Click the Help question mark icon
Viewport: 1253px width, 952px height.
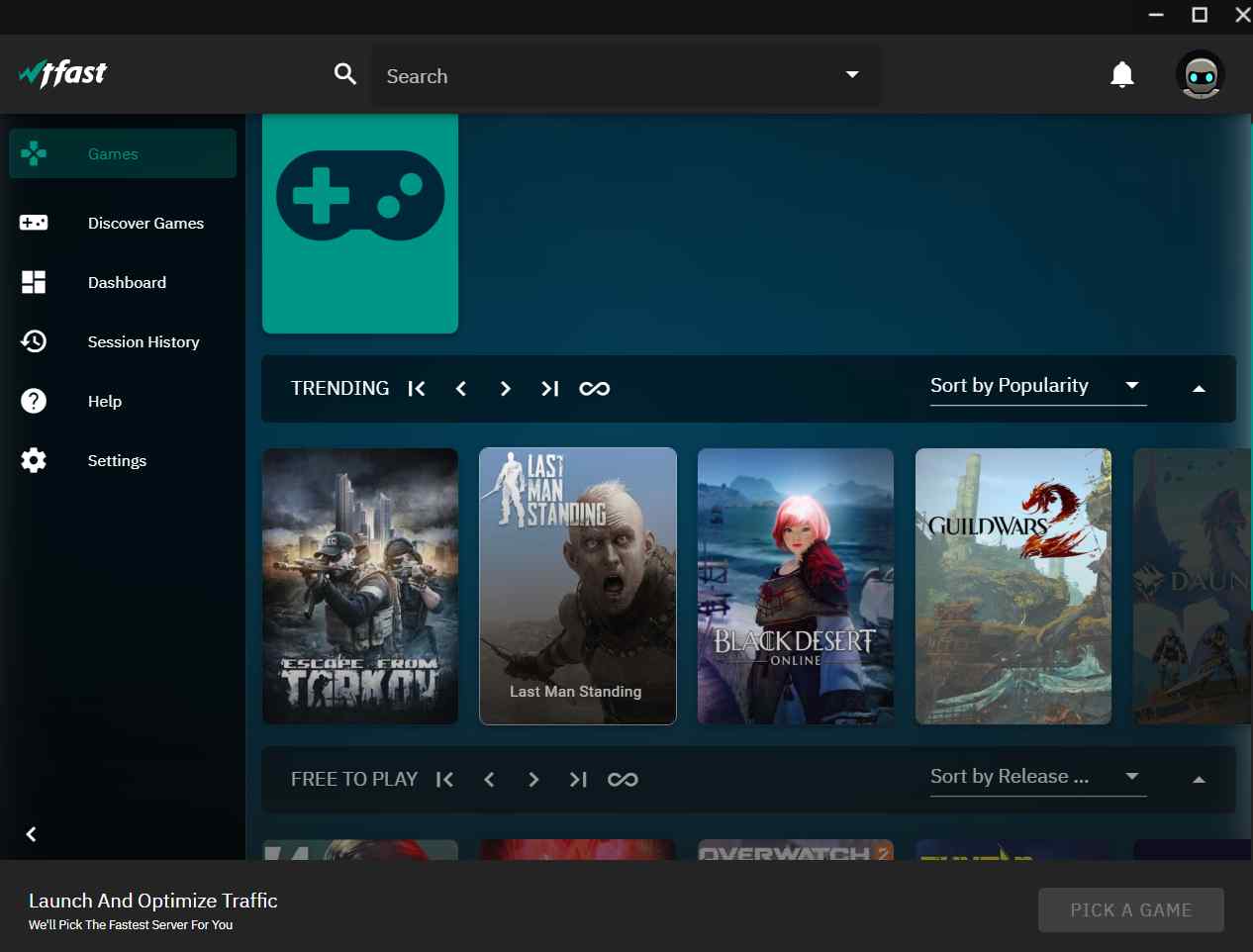(x=34, y=401)
